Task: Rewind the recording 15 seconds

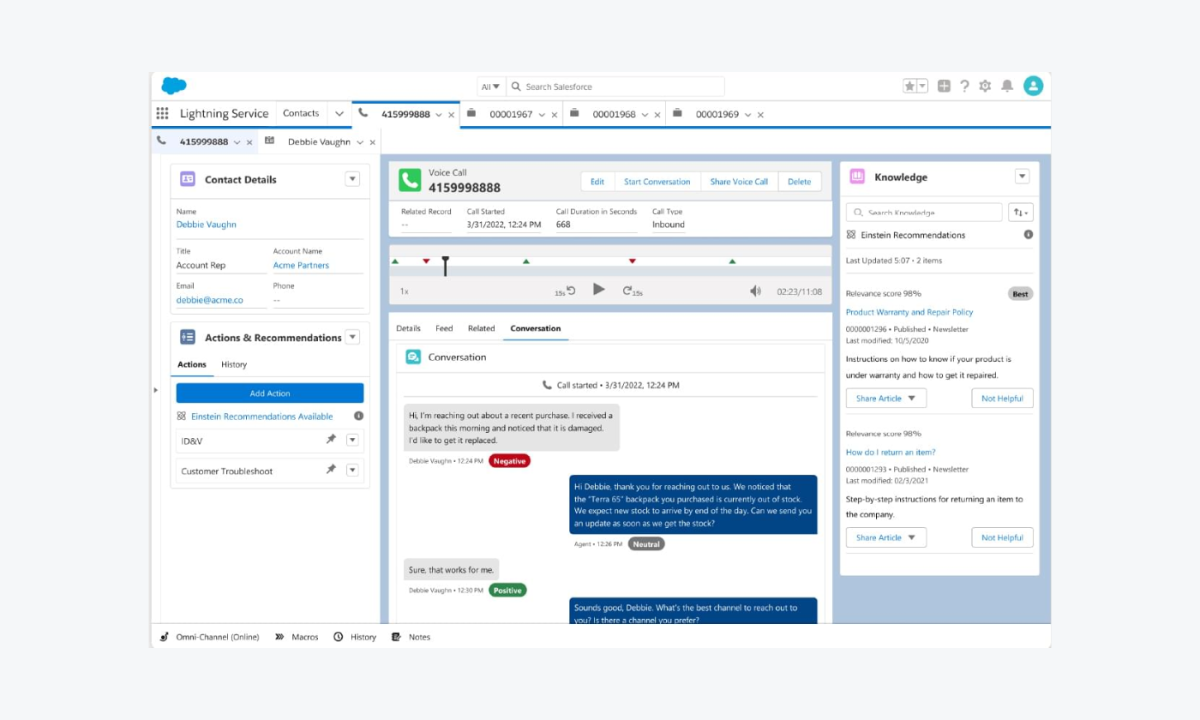Action: 570,291
